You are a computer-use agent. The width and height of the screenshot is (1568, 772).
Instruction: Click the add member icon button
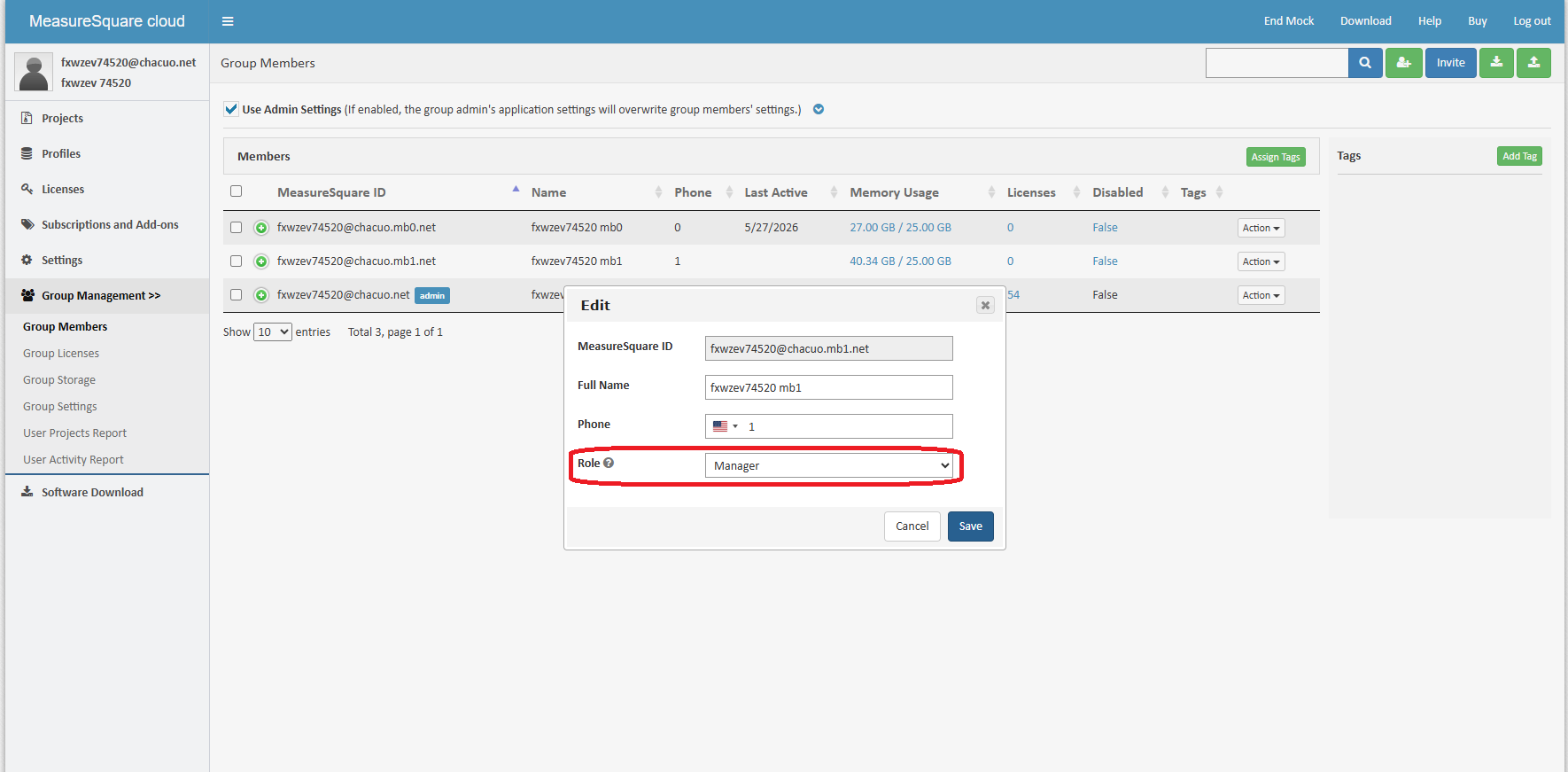[x=1404, y=63]
